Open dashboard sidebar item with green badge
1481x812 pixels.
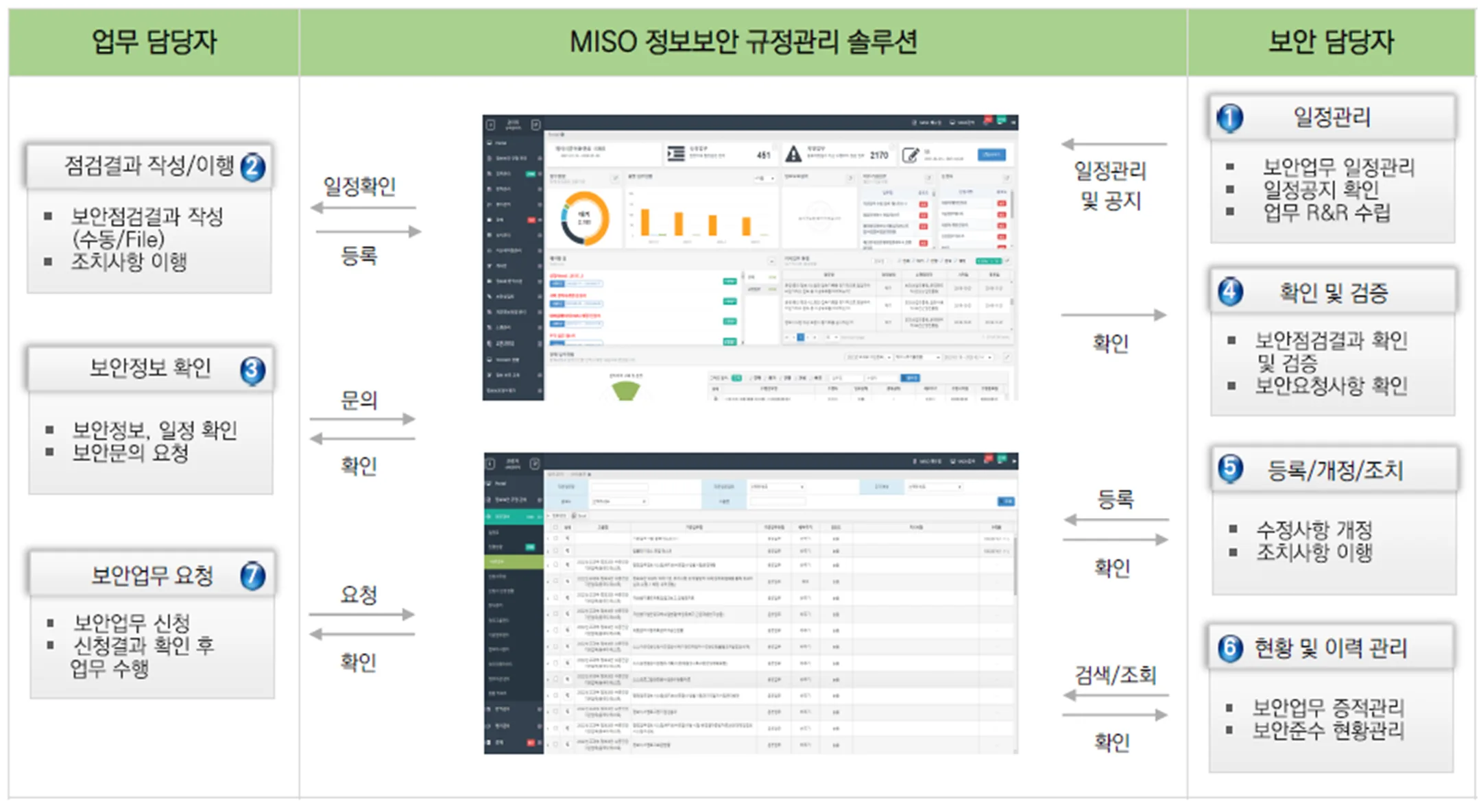pyautogui.click(x=514, y=174)
